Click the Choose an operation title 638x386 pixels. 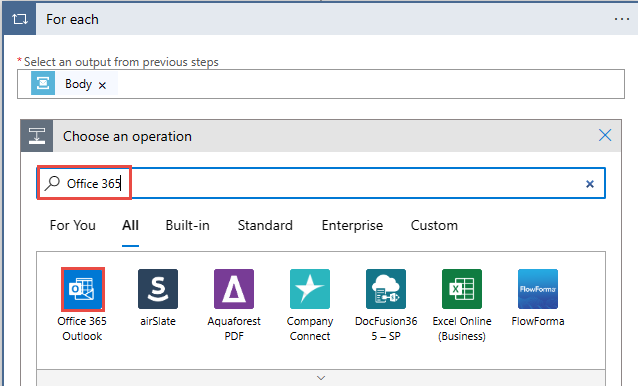pyautogui.click(x=127, y=136)
